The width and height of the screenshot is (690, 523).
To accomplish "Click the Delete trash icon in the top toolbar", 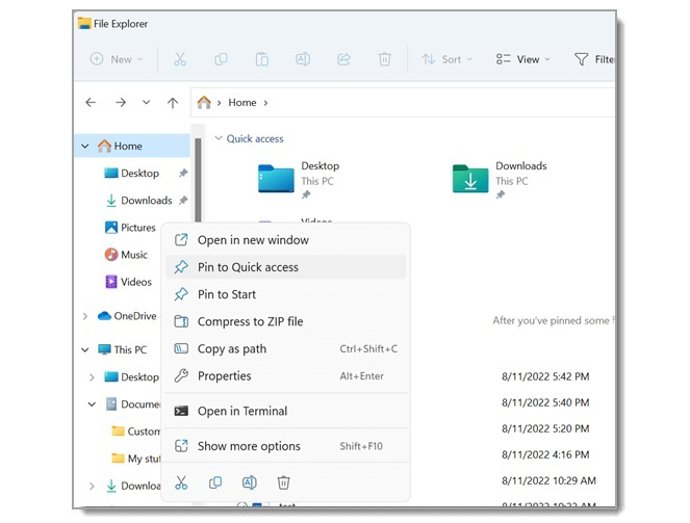I will 385,59.
